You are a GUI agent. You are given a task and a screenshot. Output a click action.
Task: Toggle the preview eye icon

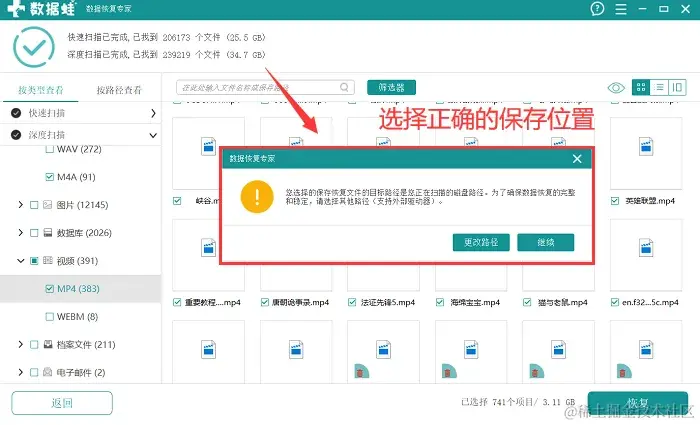[x=616, y=88]
